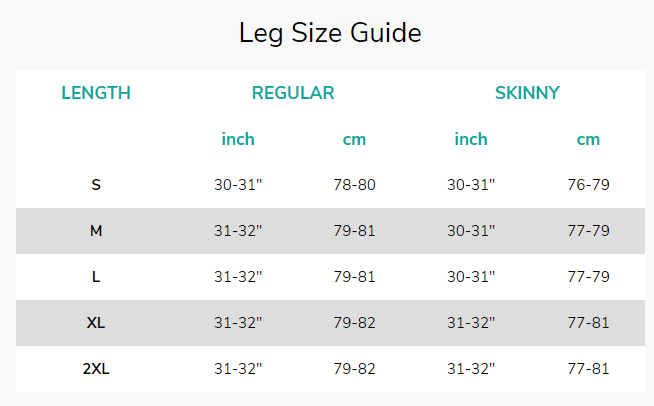This screenshot has height=406, width=654.
Task: Click size 2XL skinny cm value 77-81
Action: tap(588, 369)
